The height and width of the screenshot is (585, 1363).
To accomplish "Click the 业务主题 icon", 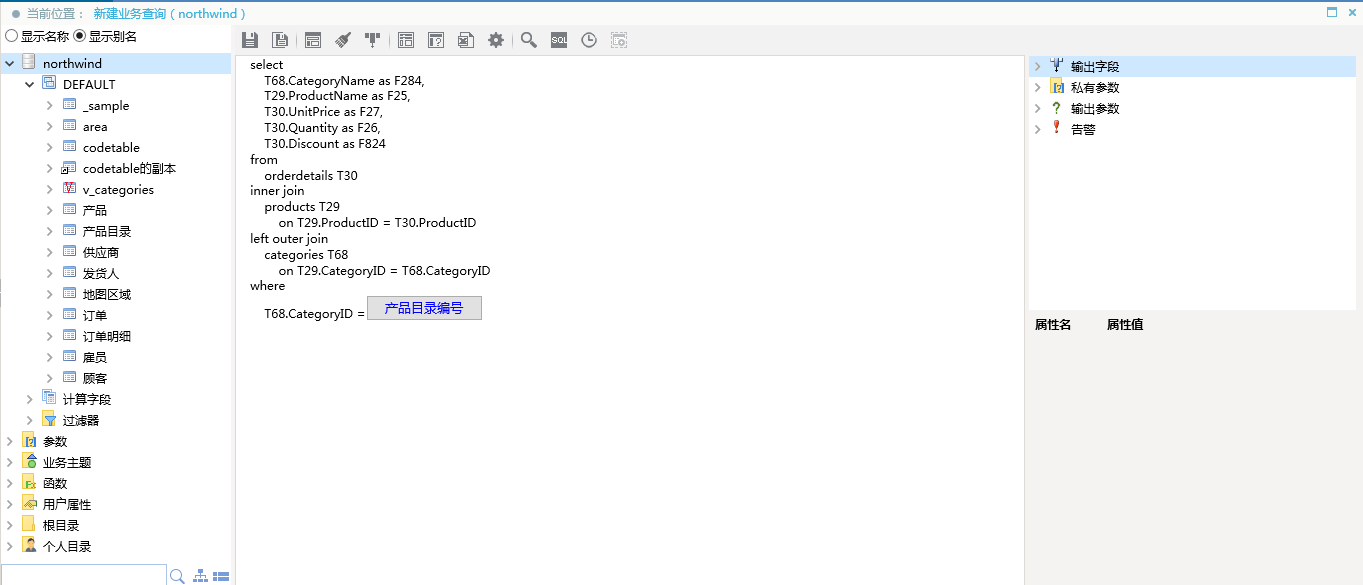I will [x=29, y=461].
